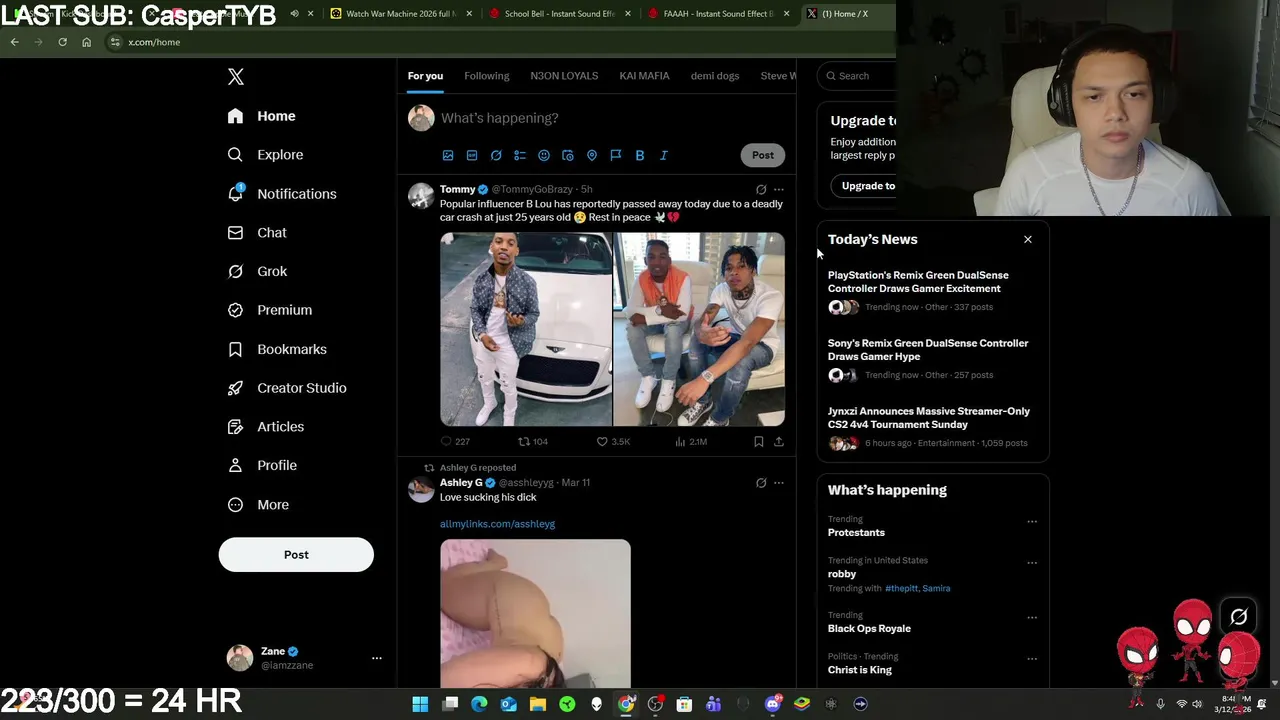Open Grok in the sidebar
Image resolution: width=1280 pixels, height=720 pixels.
(x=257, y=272)
